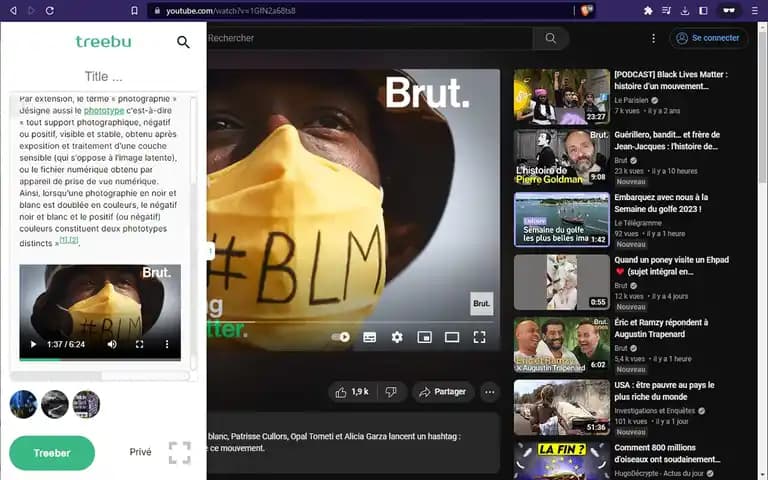
Task: Click the browser forward arrow
Action: click(31, 10)
